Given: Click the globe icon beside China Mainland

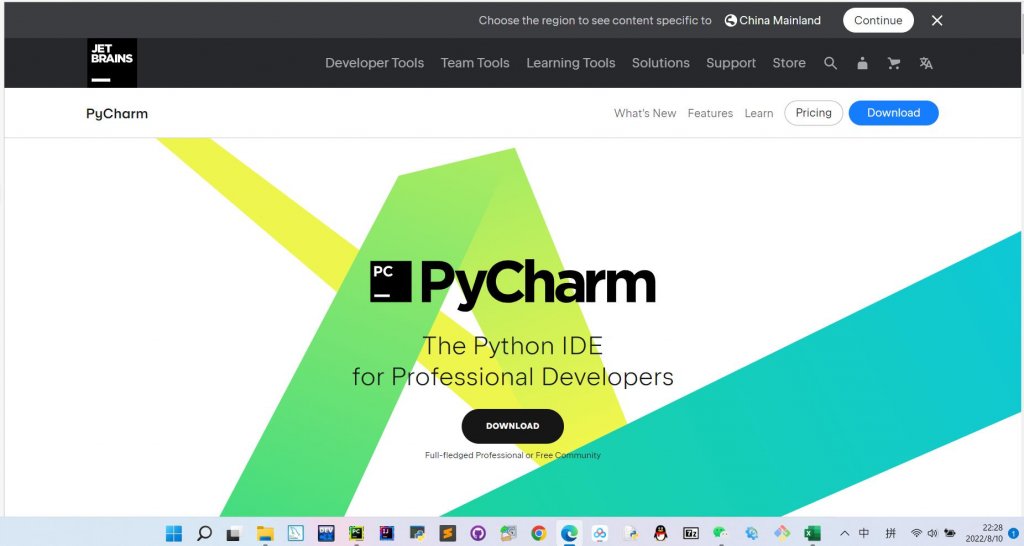Looking at the screenshot, I should point(731,20).
